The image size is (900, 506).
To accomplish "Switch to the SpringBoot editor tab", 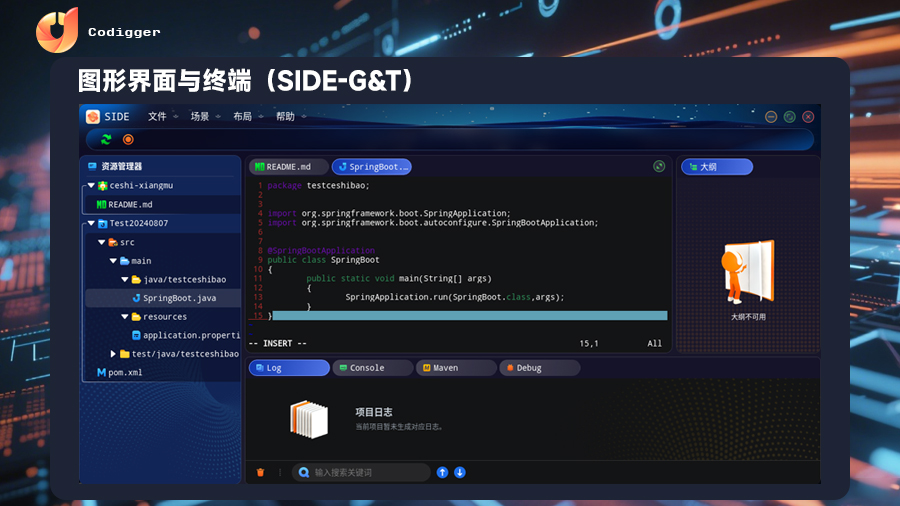I will [372, 167].
